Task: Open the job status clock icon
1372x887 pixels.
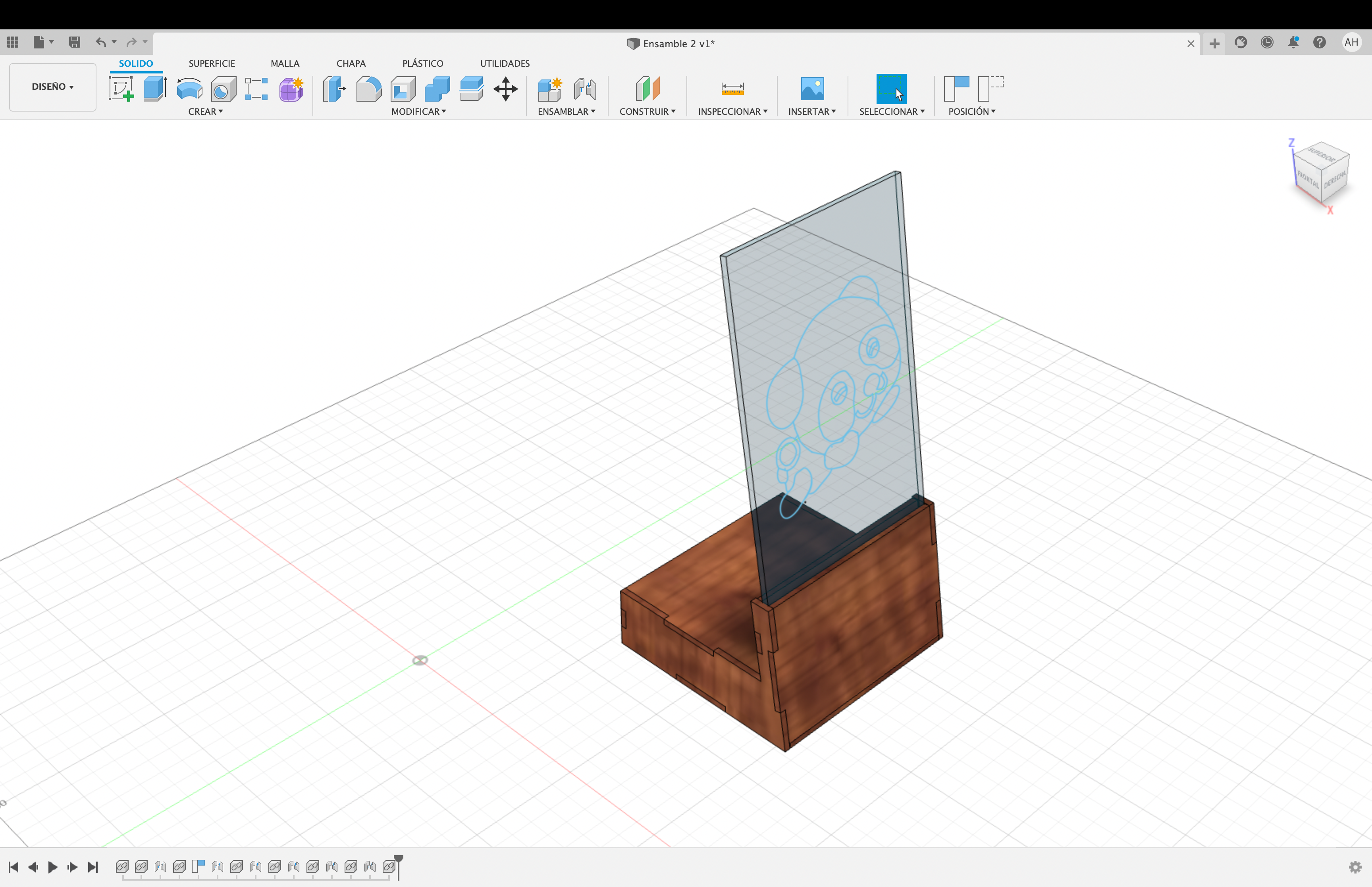Action: pos(1267,42)
